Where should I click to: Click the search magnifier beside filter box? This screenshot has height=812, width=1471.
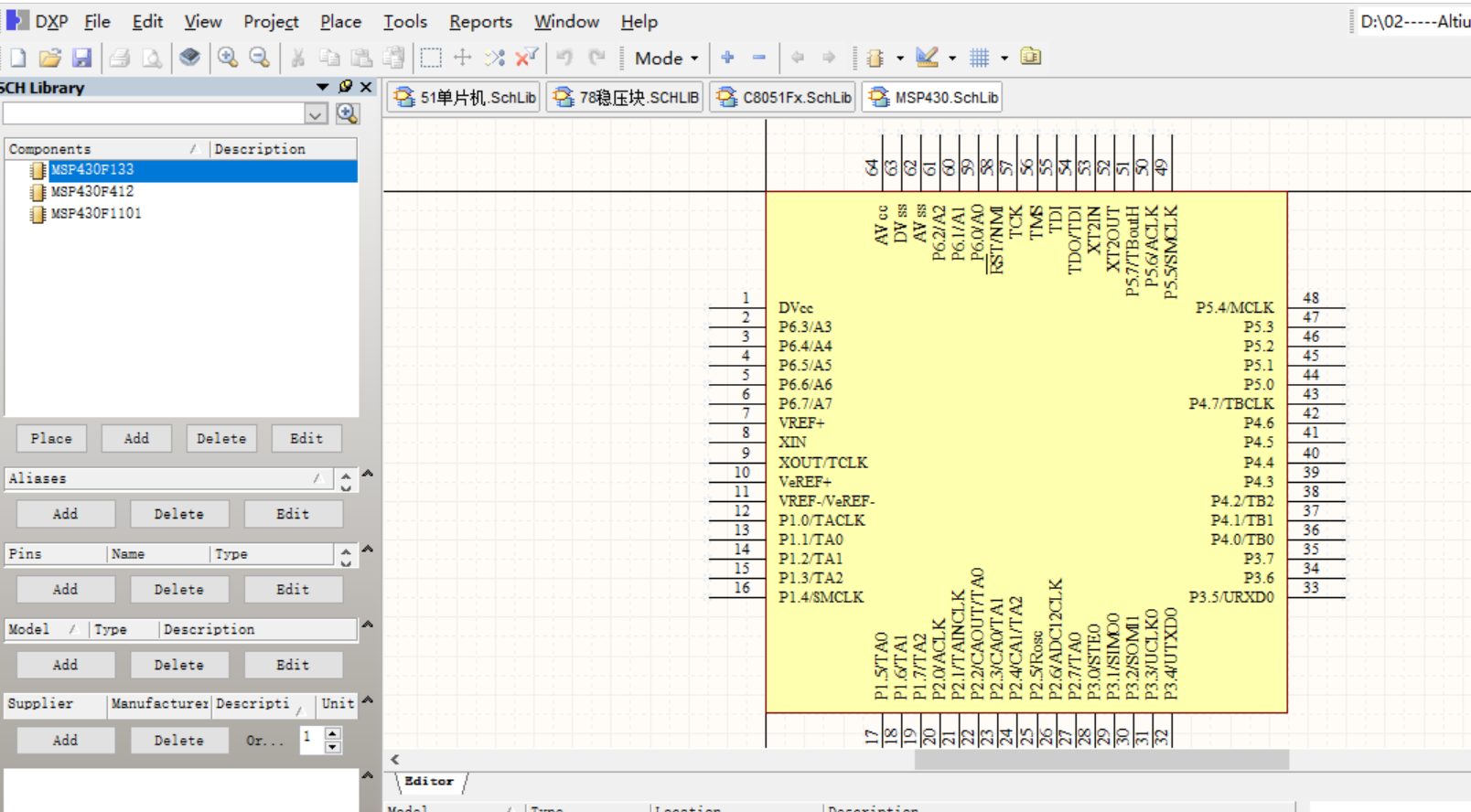click(x=347, y=113)
